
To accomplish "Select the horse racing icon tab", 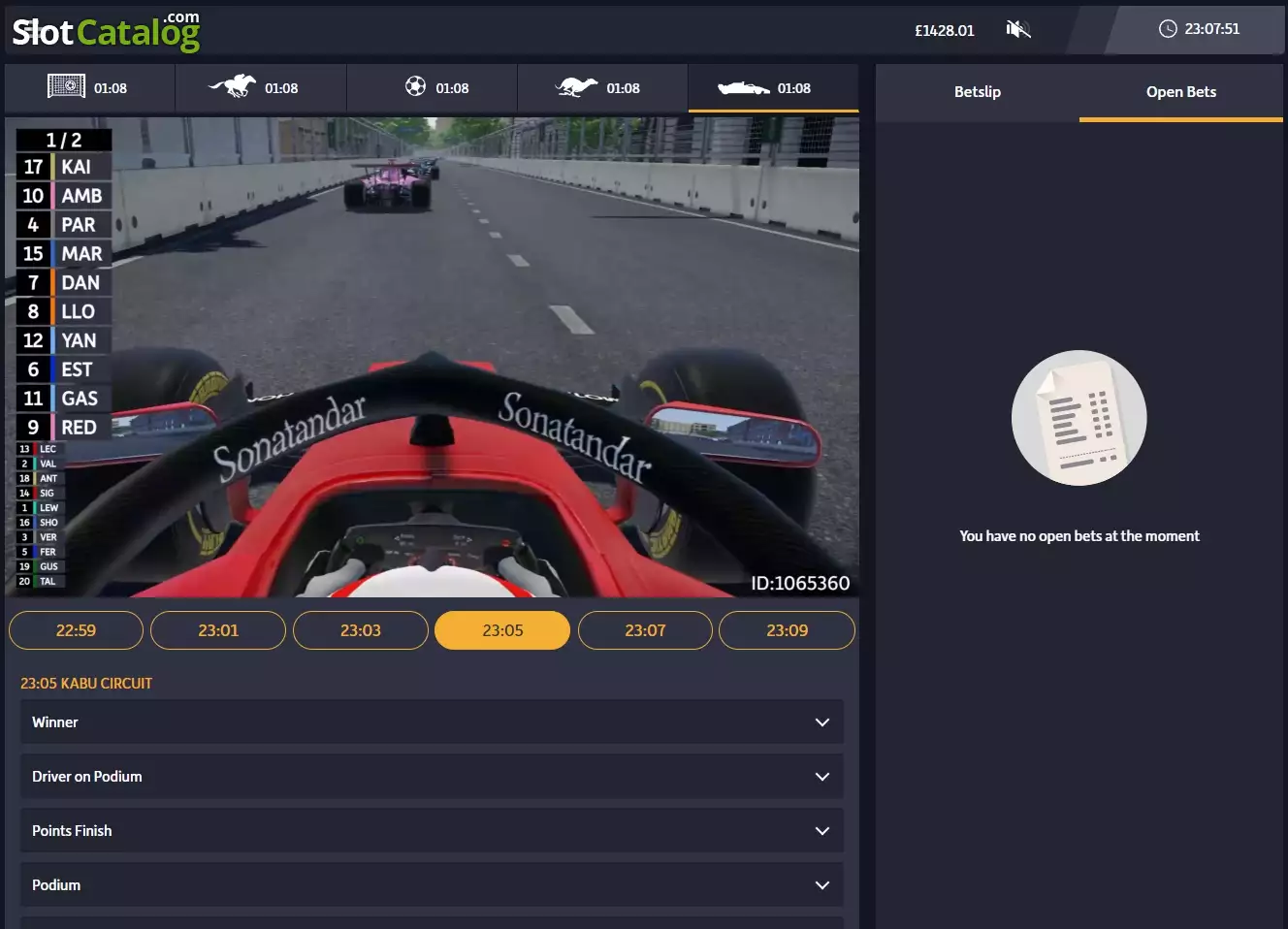I will [x=233, y=86].
